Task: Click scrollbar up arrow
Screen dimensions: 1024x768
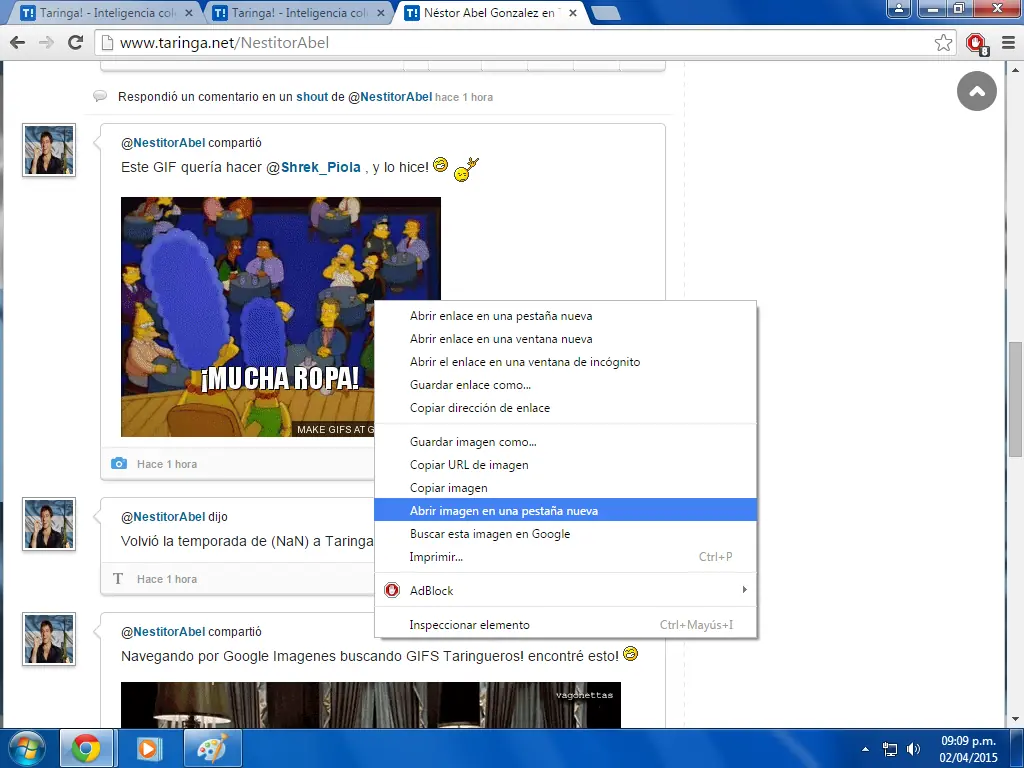Action: 1015,69
